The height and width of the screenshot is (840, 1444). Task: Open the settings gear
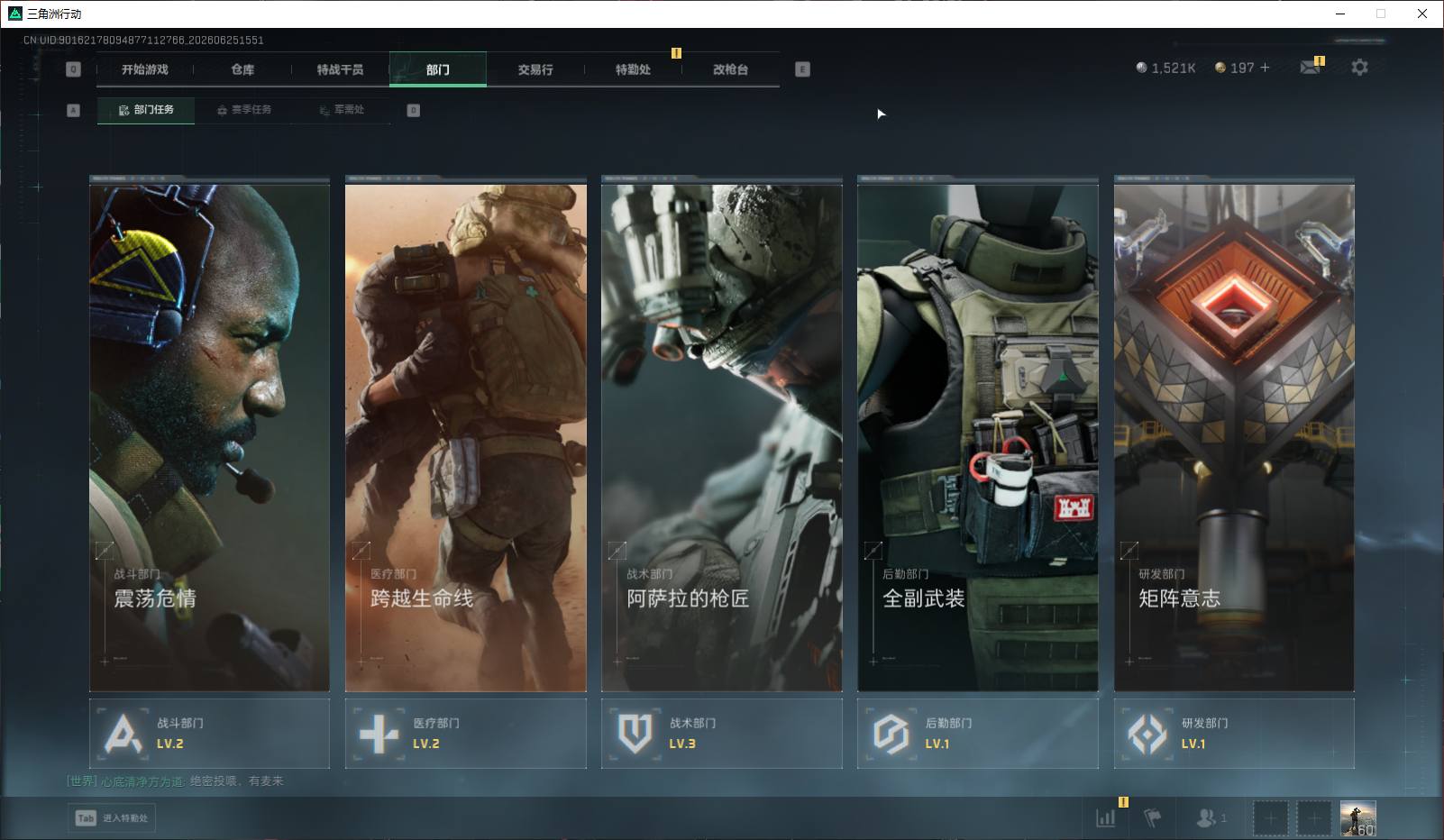coord(1359,68)
